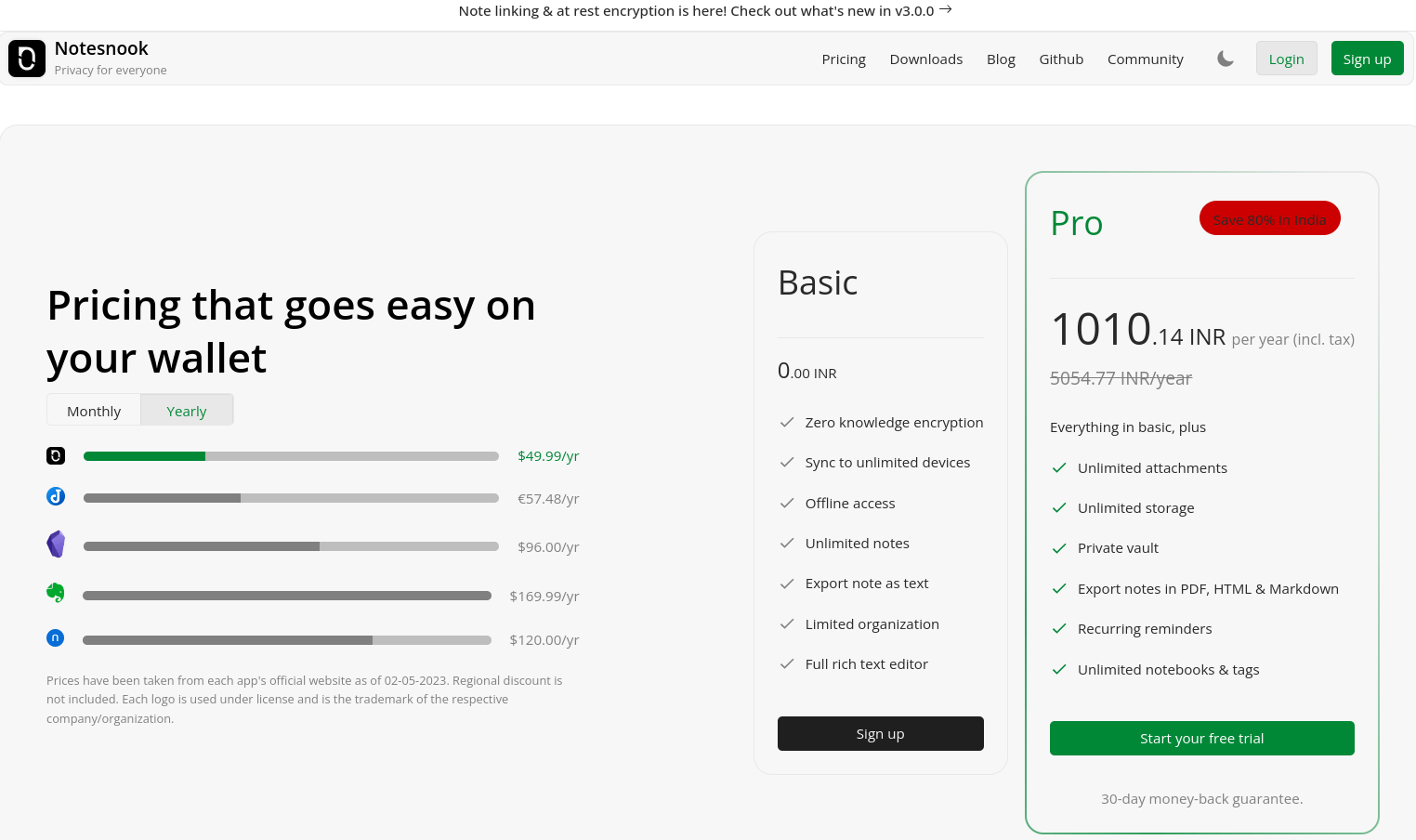The height and width of the screenshot is (840, 1416).
Task: Click the Notesnook icon in the price comparison
Action: pyautogui.click(x=56, y=455)
